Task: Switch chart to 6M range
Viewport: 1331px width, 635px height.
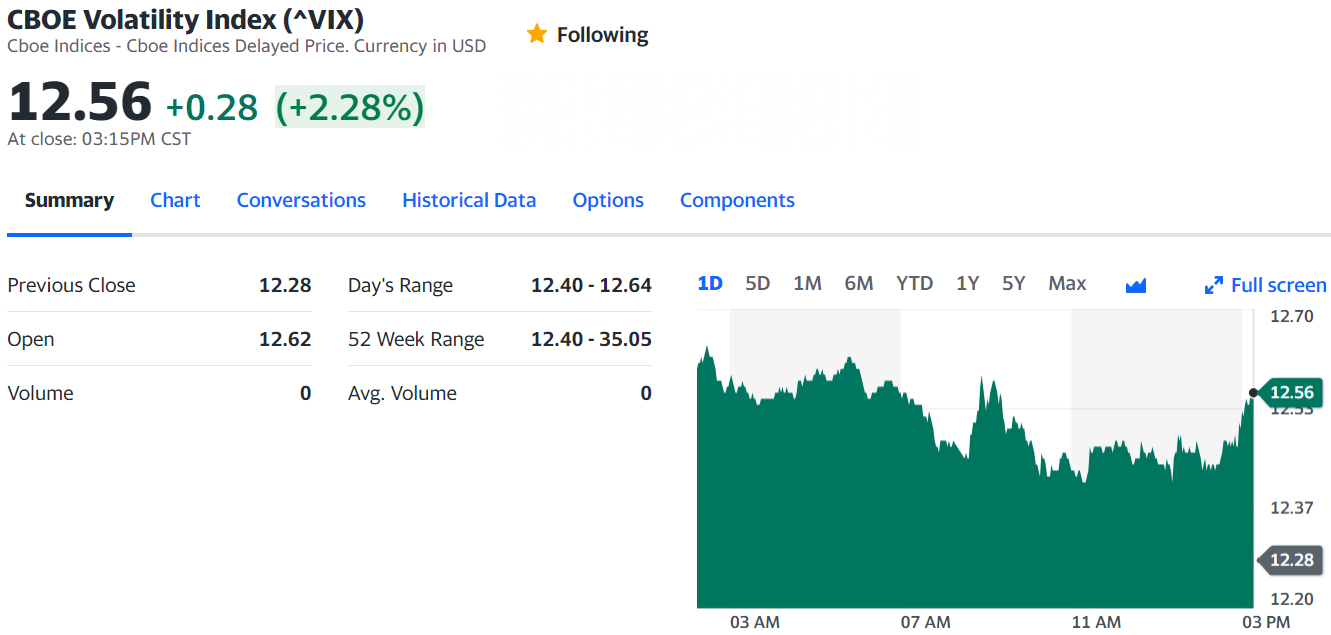Action: point(859,283)
